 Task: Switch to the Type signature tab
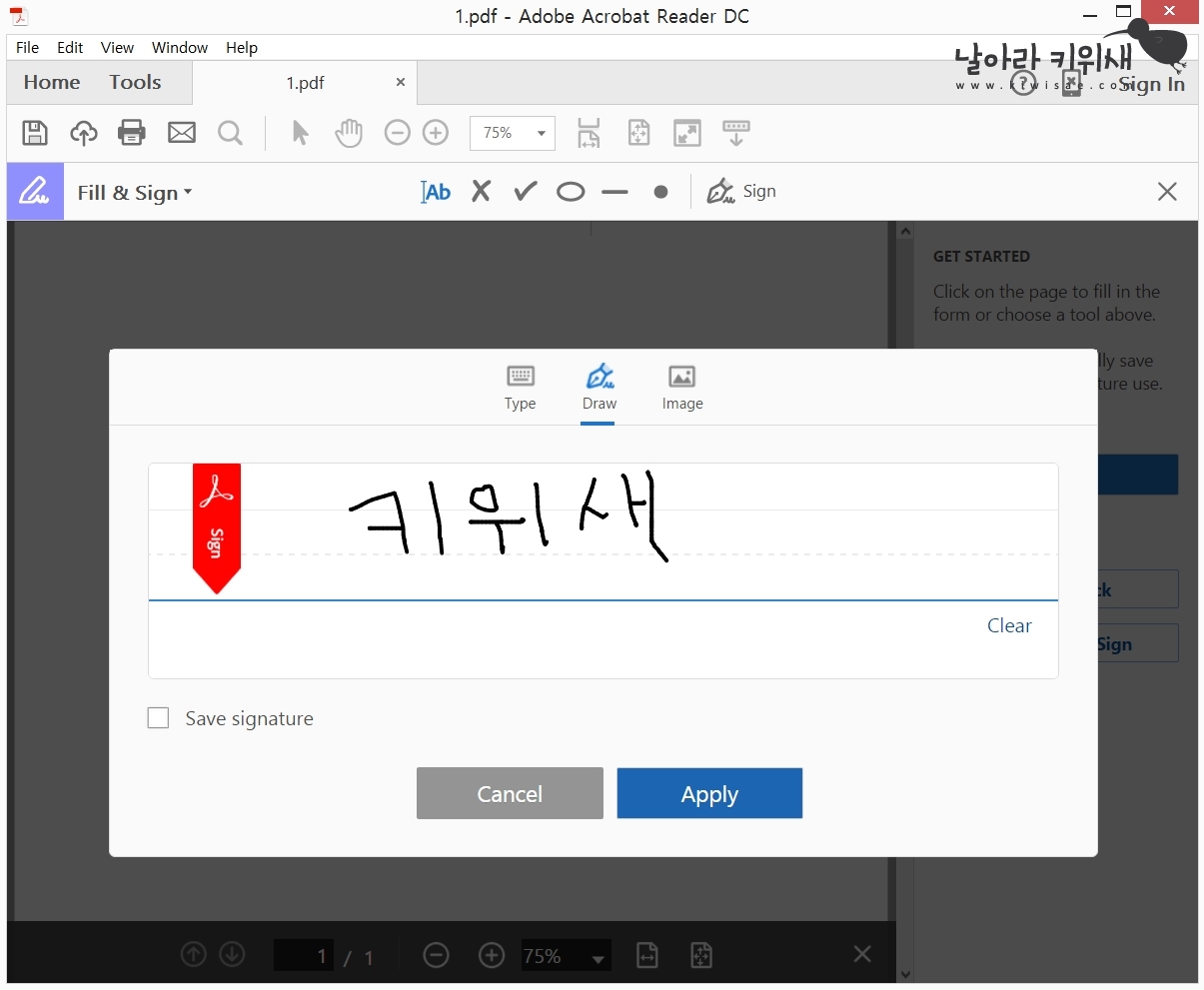tap(521, 389)
